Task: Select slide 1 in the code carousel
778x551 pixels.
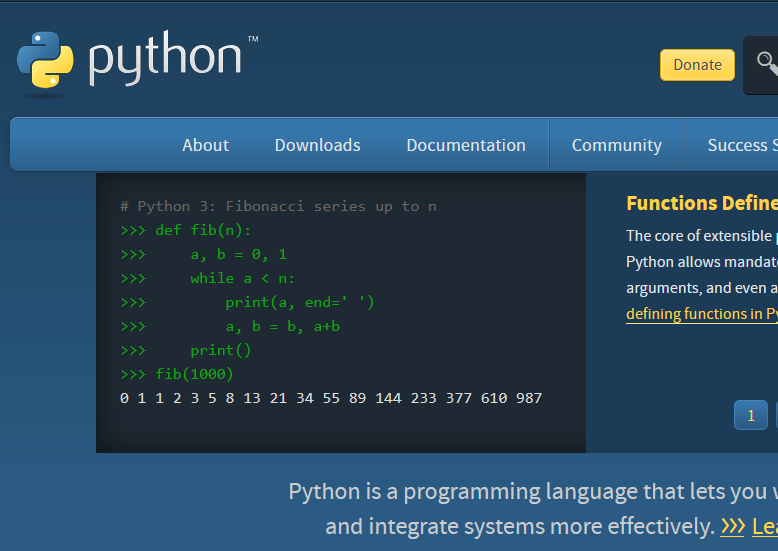Action: coord(751,415)
